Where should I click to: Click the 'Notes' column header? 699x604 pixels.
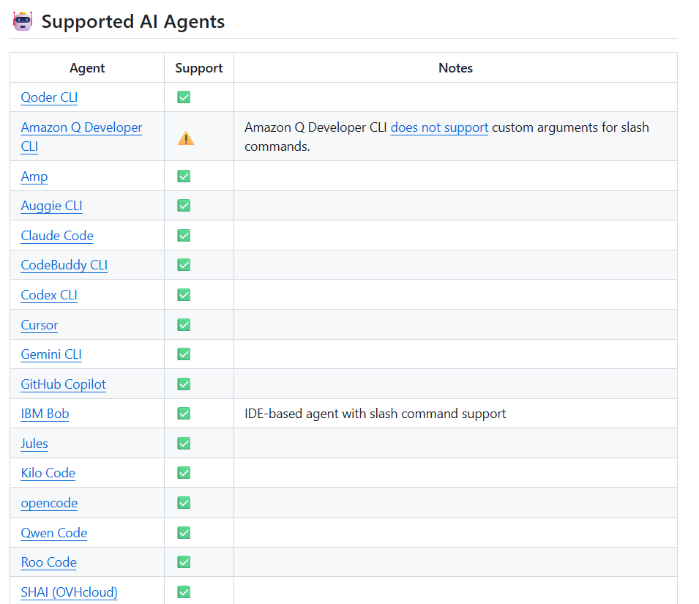pyautogui.click(x=455, y=68)
